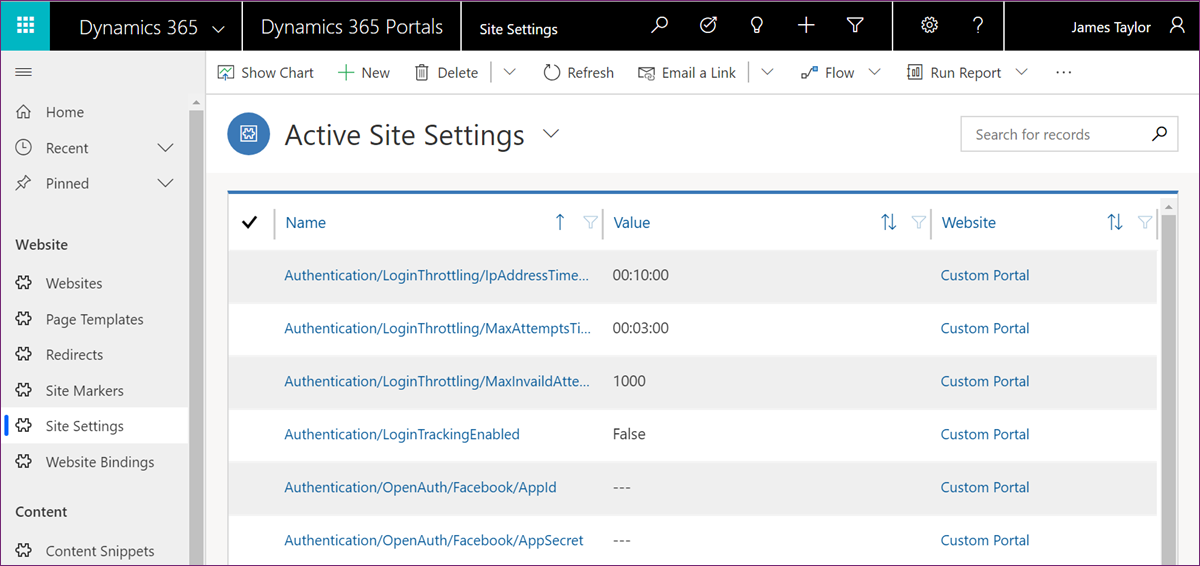This screenshot has width=1200, height=566.
Task: Collapse the sidebar with hamburger icon
Action: (x=24, y=72)
